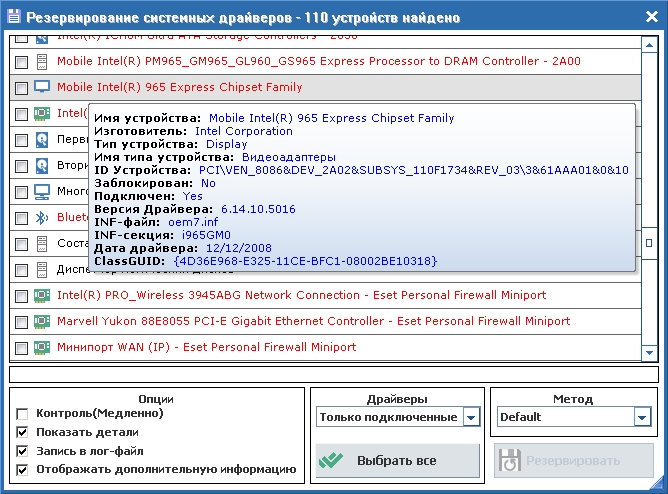The height and width of the screenshot is (494, 668).
Task: Click the display icon of Mobile Intel 965 Express Chipset
Action: click(42, 87)
